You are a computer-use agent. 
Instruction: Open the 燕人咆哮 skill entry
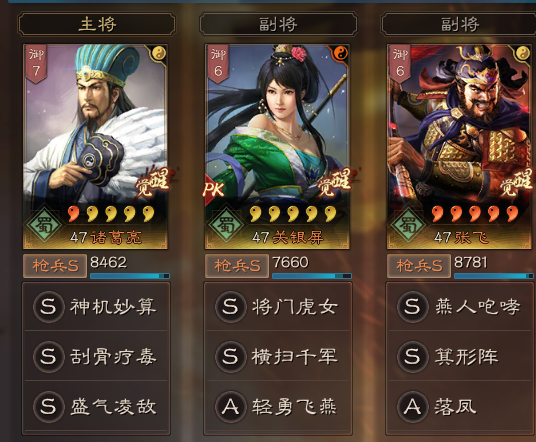point(461,306)
